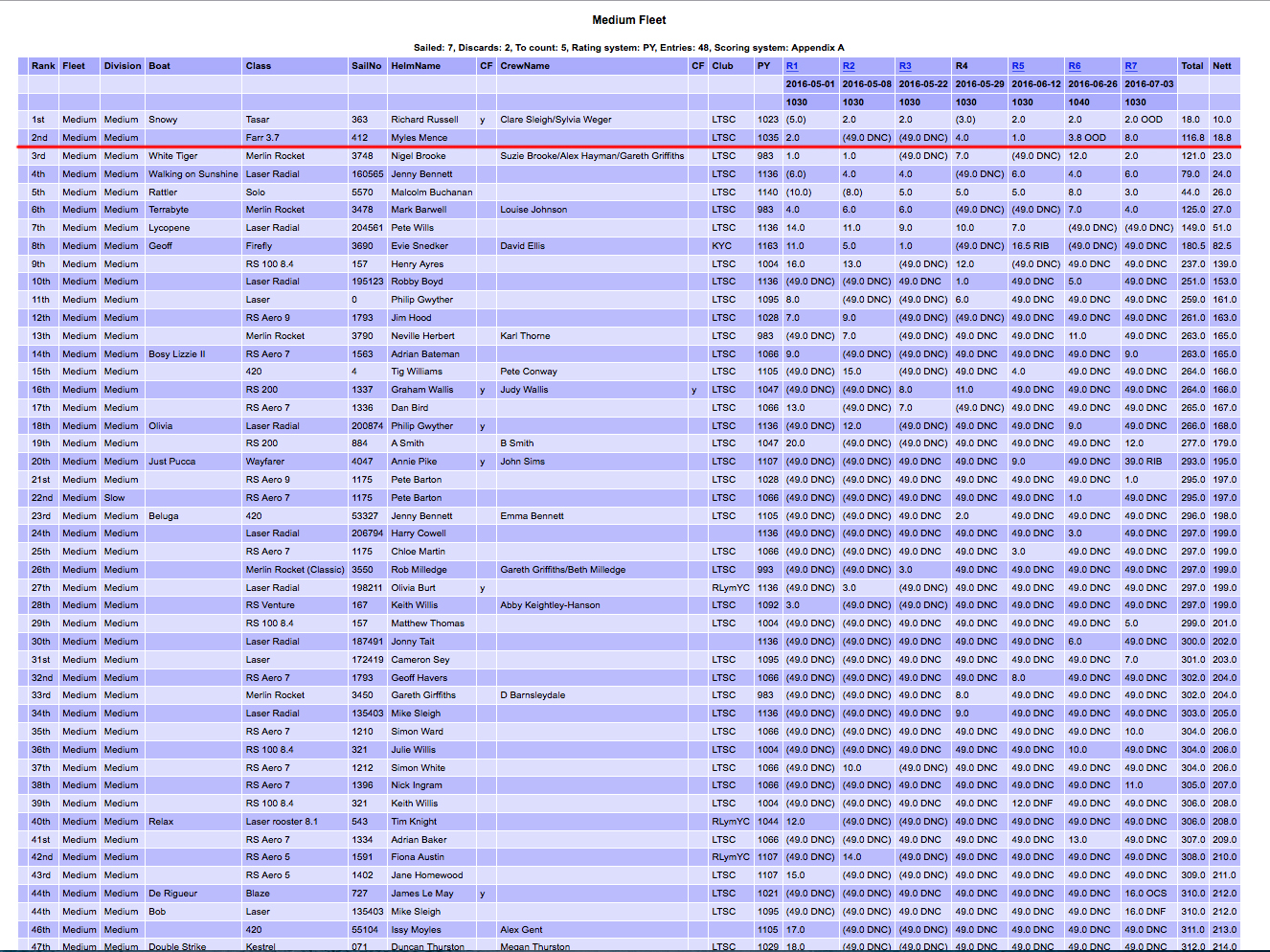Open the R2 race results link

[x=848, y=66]
